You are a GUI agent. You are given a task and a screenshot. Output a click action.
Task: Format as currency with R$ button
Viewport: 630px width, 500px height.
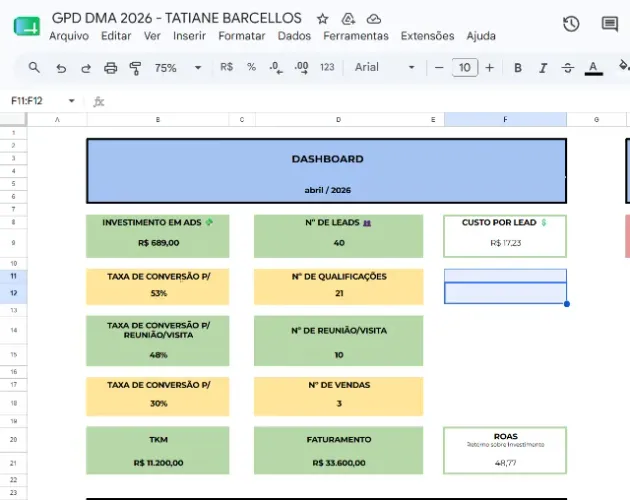coord(226,67)
